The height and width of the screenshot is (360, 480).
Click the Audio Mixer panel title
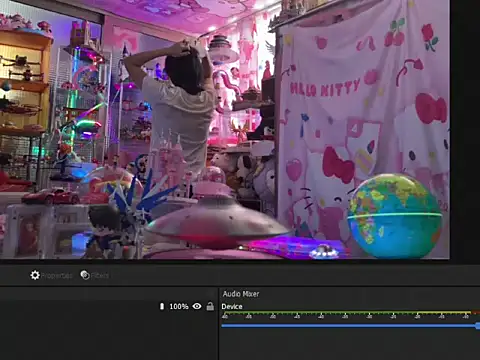[x=241, y=294]
